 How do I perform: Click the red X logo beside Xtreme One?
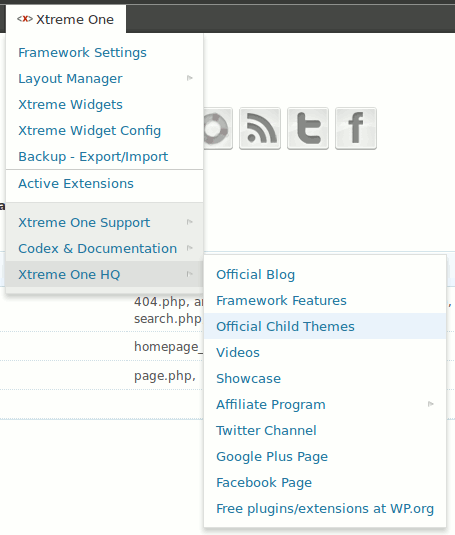(25, 19)
